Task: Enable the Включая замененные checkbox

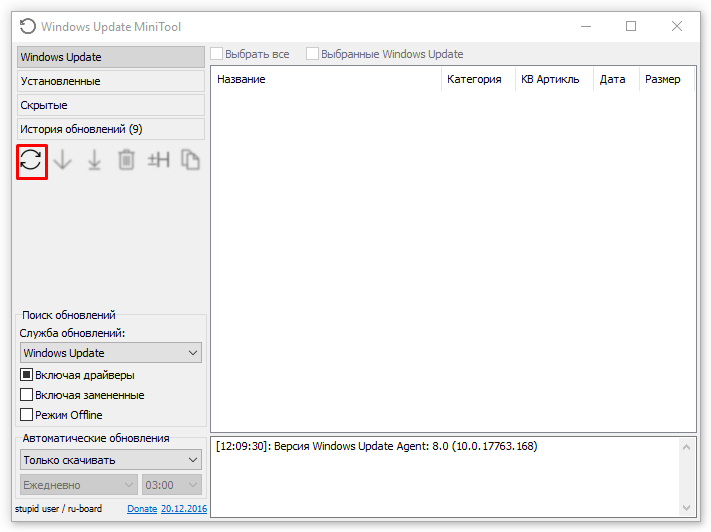Action: point(26,395)
